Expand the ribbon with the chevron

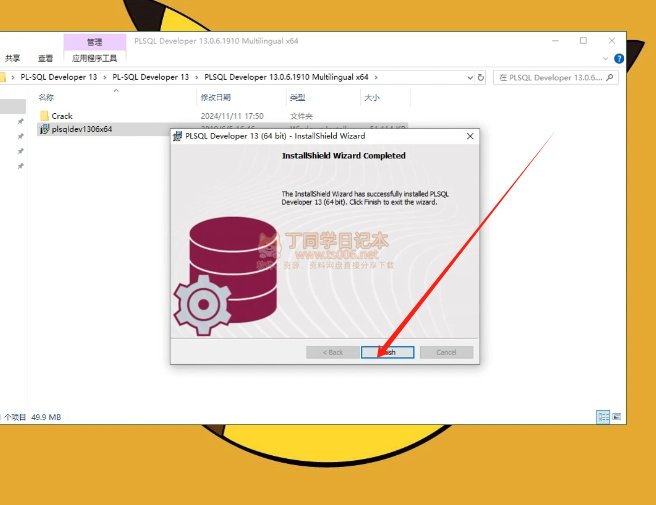pos(605,59)
